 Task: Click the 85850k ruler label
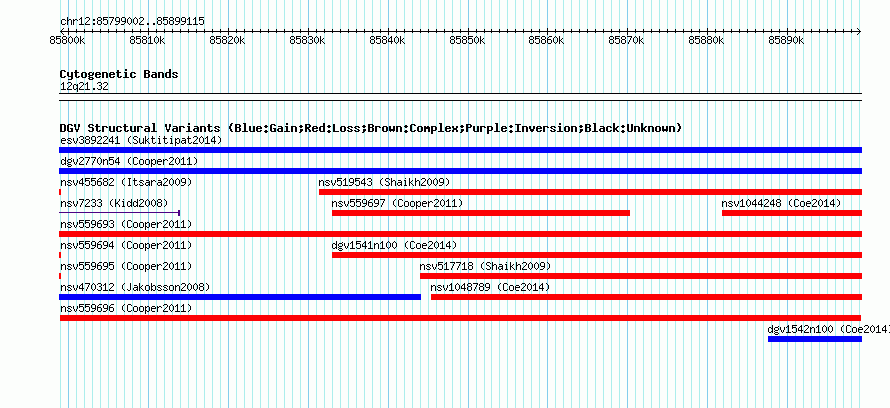tap(468, 40)
